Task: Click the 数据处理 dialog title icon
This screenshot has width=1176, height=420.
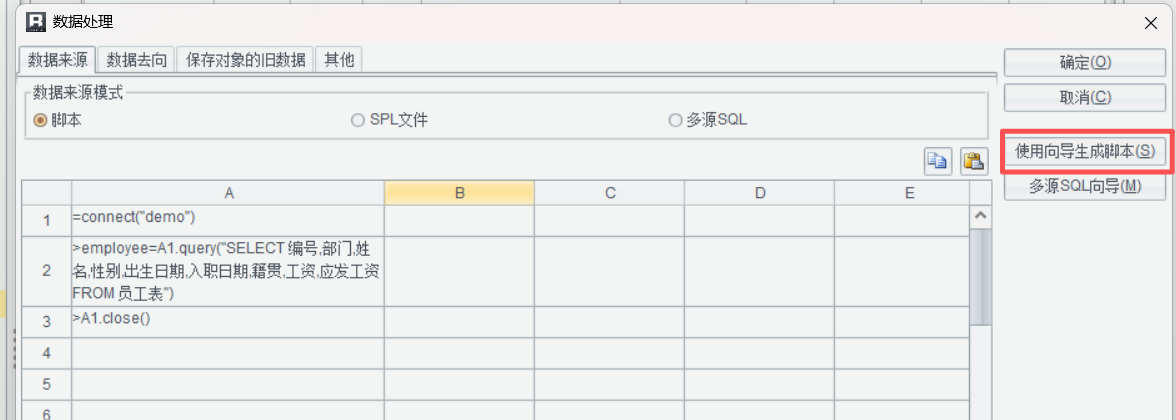Action: click(35, 20)
